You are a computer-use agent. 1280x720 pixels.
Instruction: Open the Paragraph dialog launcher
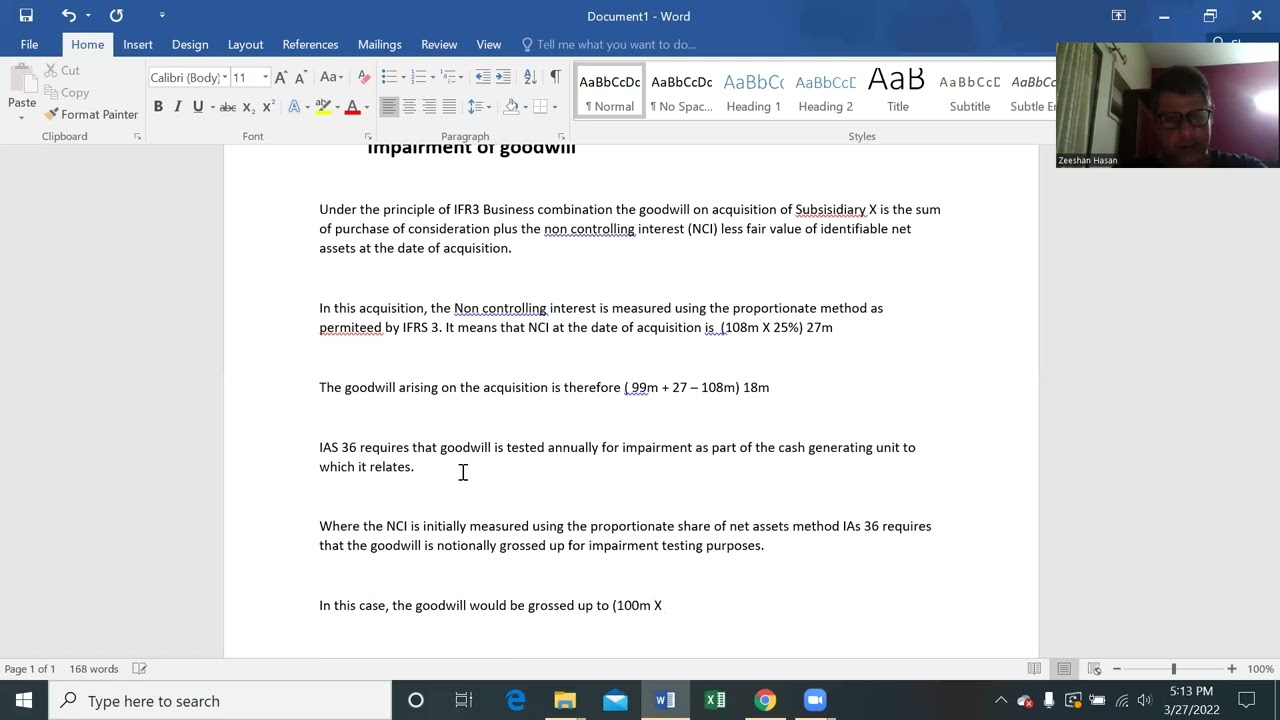click(561, 136)
